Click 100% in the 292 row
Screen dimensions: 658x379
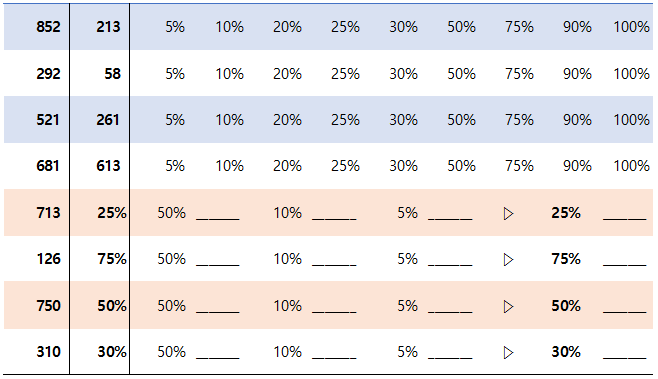click(631, 74)
